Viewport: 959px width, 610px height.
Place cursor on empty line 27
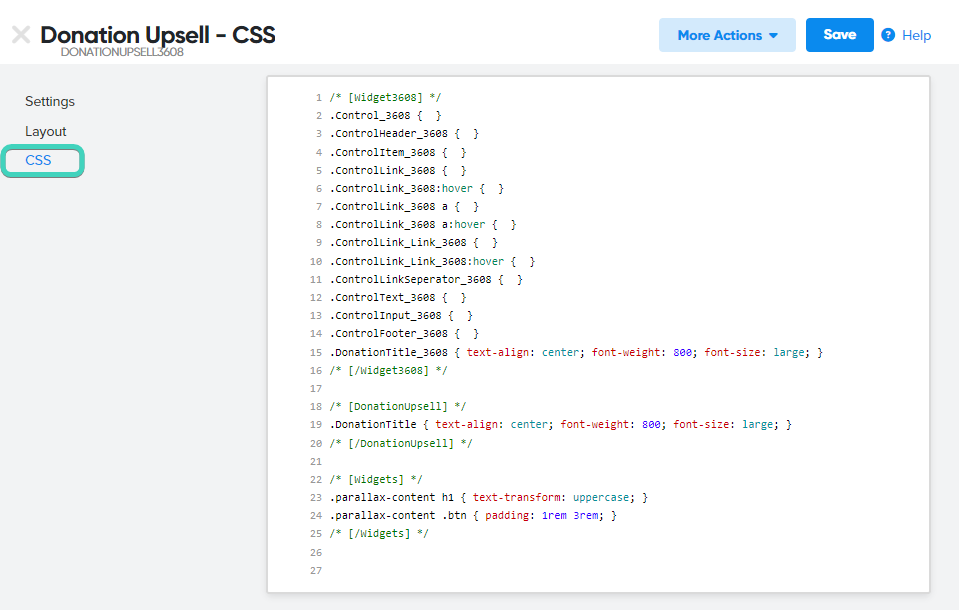[x=598, y=570]
